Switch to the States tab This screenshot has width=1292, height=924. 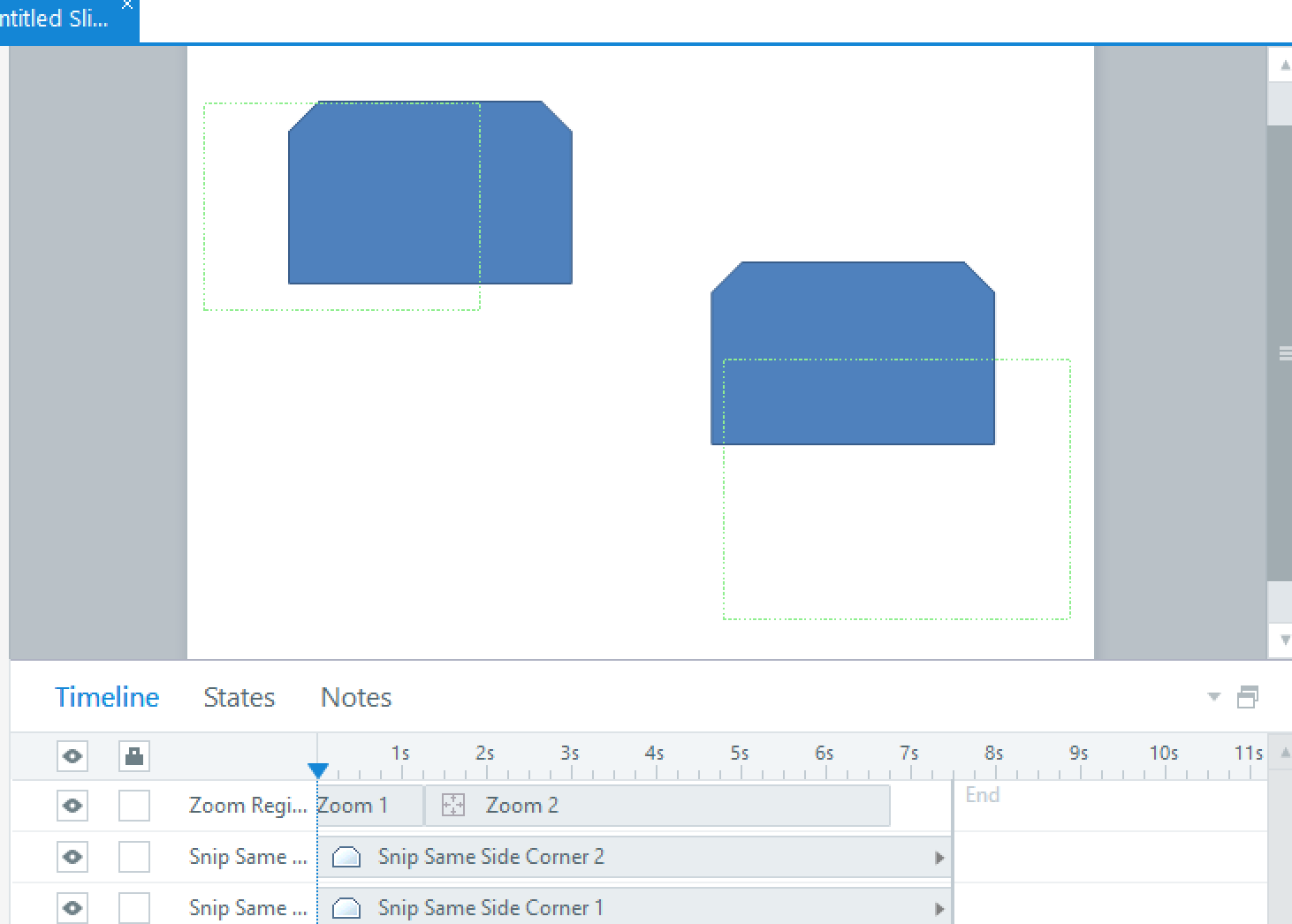[239, 697]
